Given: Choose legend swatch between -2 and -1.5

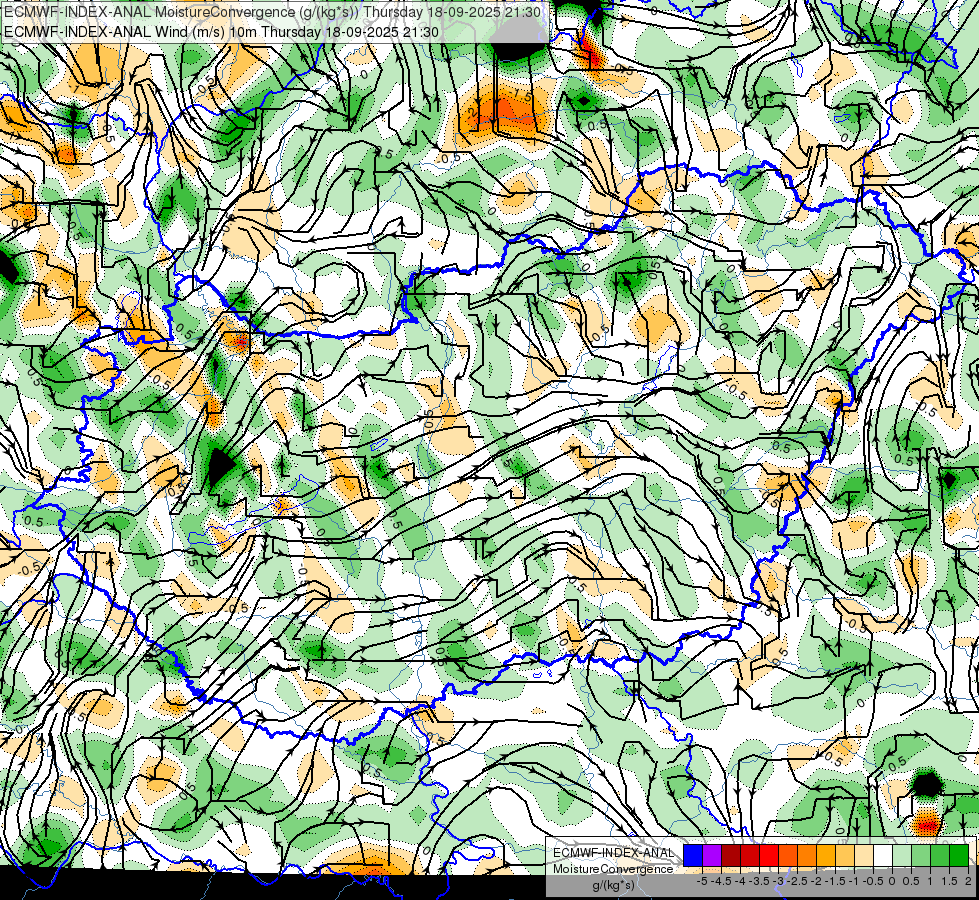Looking at the screenshot, I should click(826, 856).
